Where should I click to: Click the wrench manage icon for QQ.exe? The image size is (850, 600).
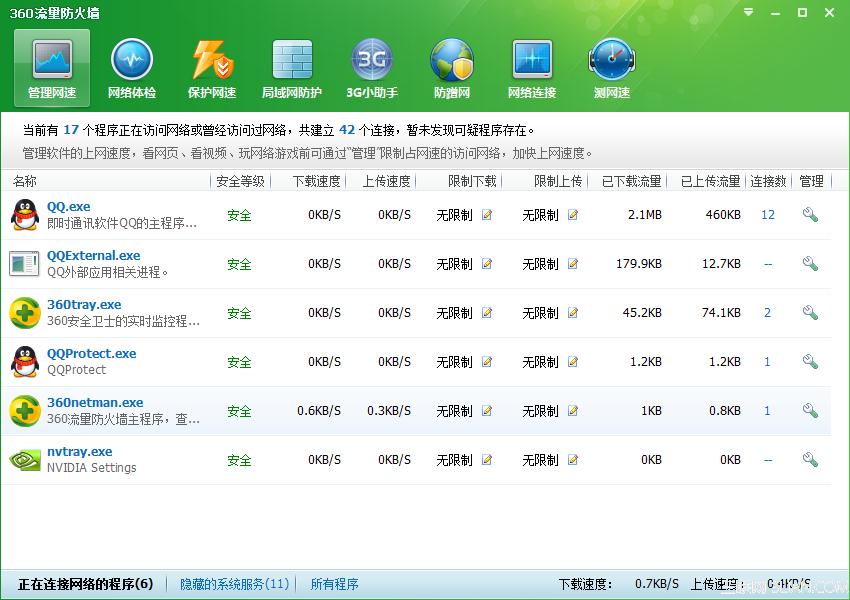point(810,214)
